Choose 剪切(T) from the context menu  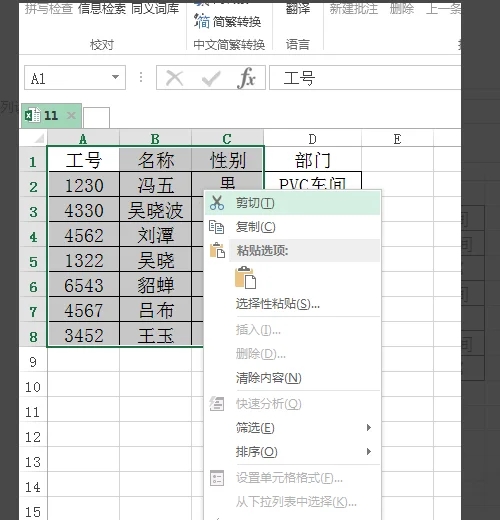292,203
